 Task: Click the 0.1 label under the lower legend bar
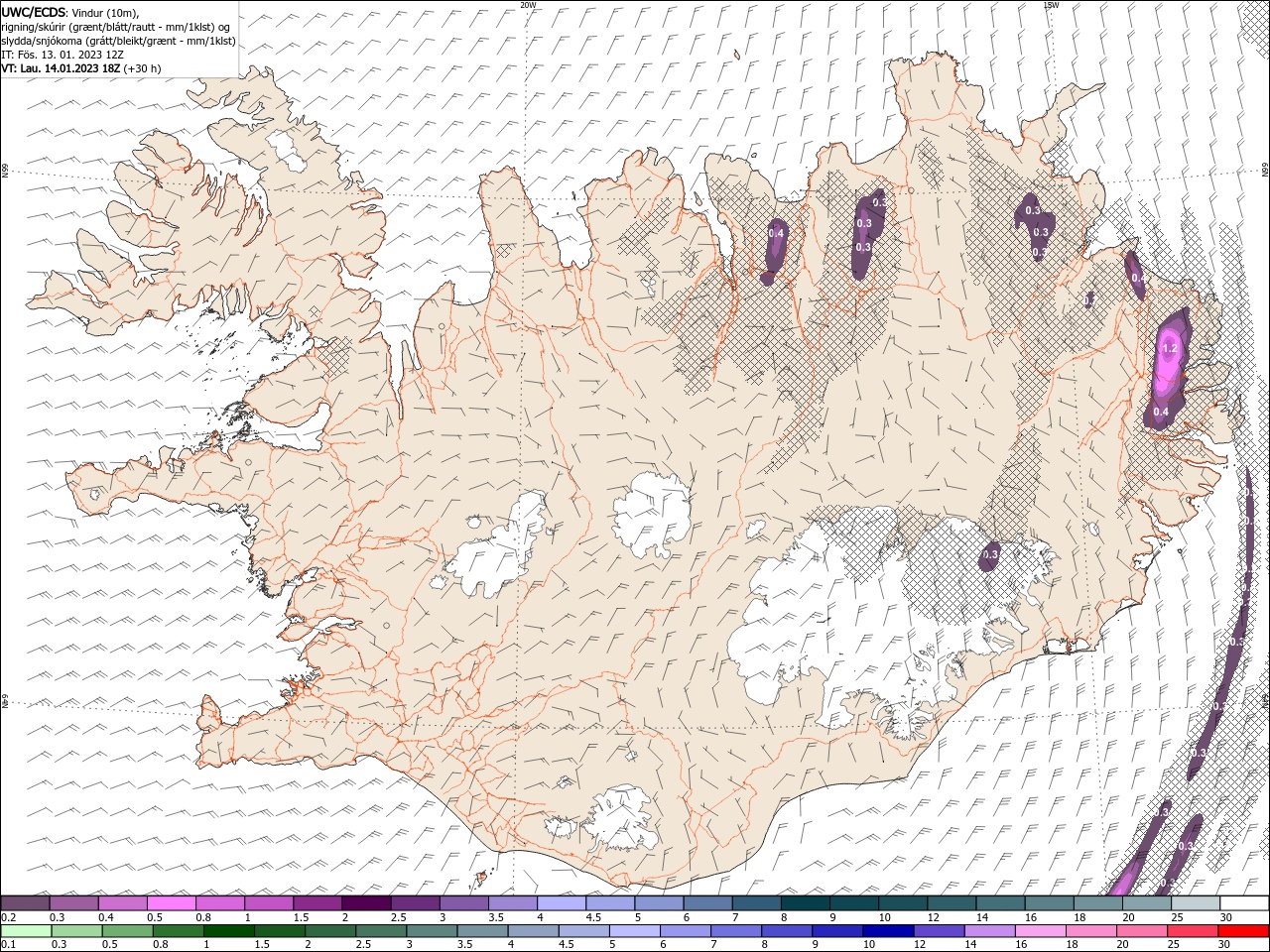[8, 945]
